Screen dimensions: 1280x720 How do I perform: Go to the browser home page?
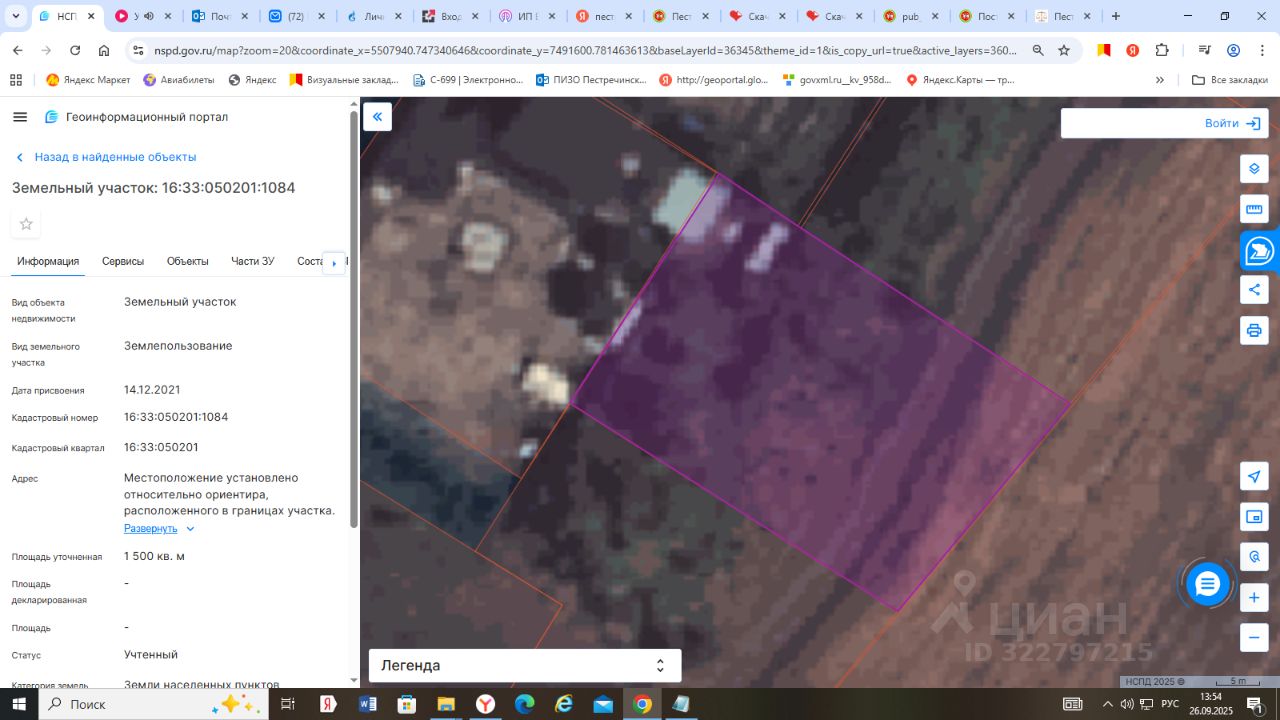(104, 51)
